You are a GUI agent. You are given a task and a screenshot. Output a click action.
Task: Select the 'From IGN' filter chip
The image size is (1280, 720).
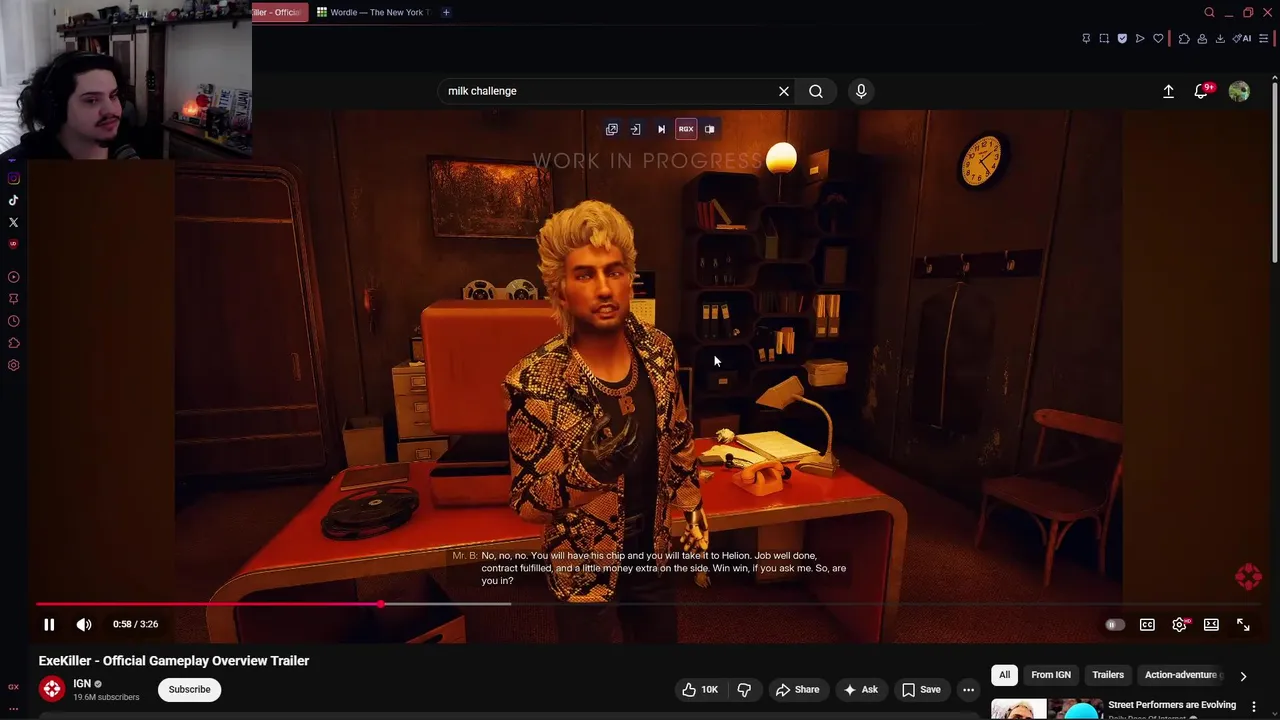[1051, 675]
